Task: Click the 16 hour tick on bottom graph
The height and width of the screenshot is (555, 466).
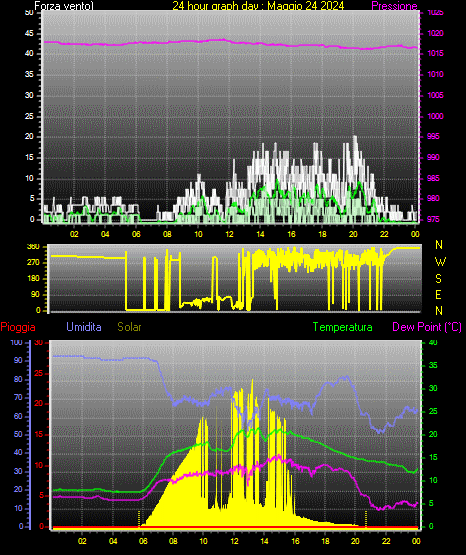Action: pos(295,541)
